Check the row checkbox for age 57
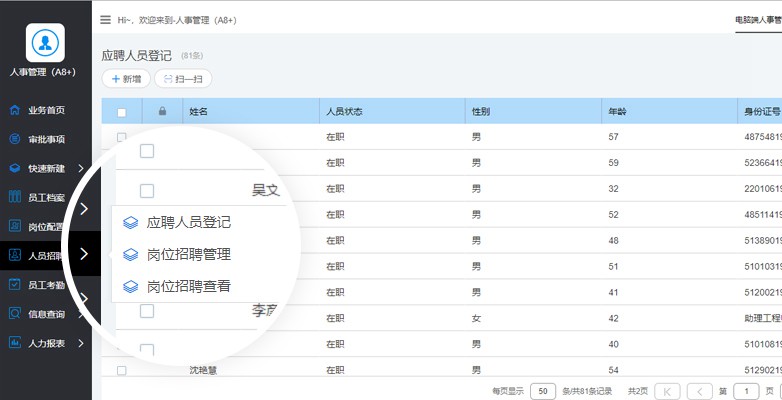Viewport: 782px width, 400px height. click(x=122, y=137)
